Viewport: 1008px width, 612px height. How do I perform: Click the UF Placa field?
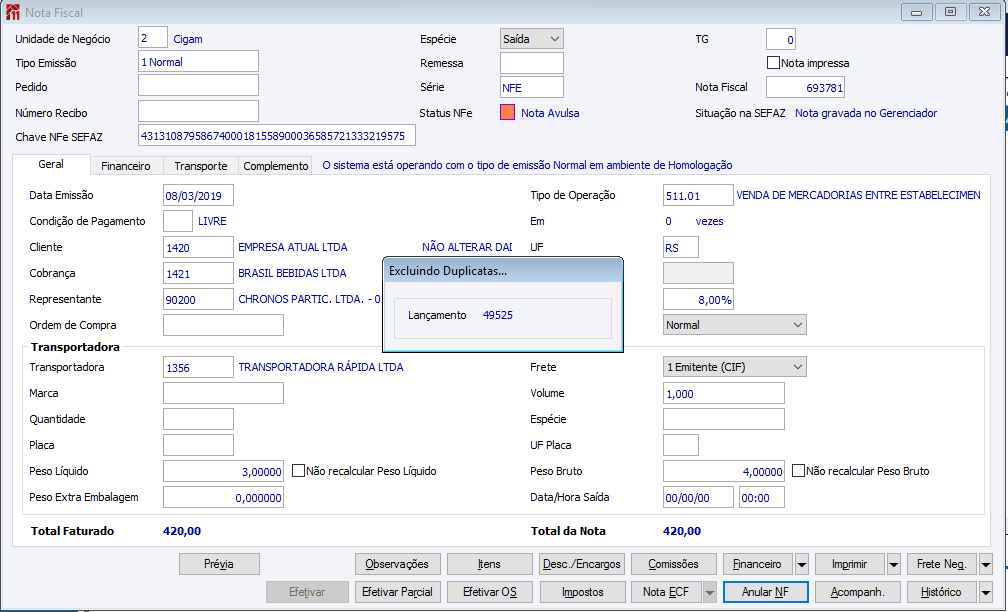point(681,445)
